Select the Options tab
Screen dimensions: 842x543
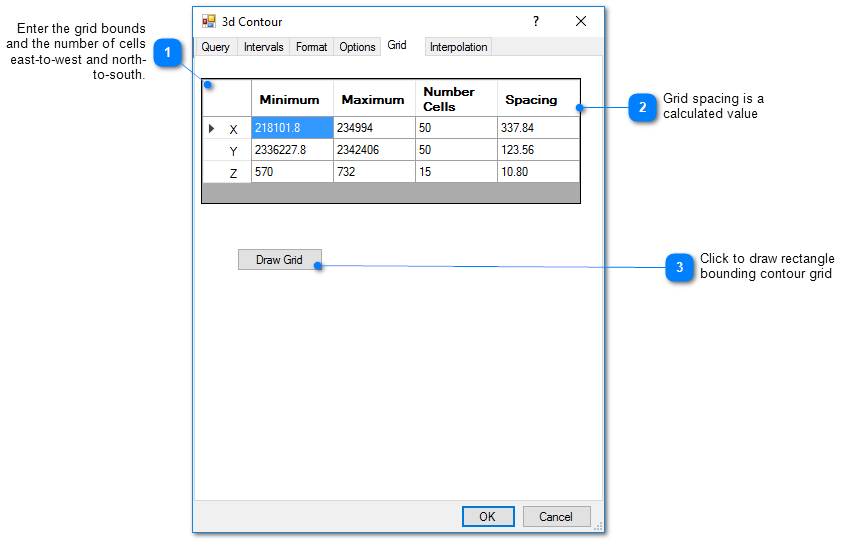[357, 47]
